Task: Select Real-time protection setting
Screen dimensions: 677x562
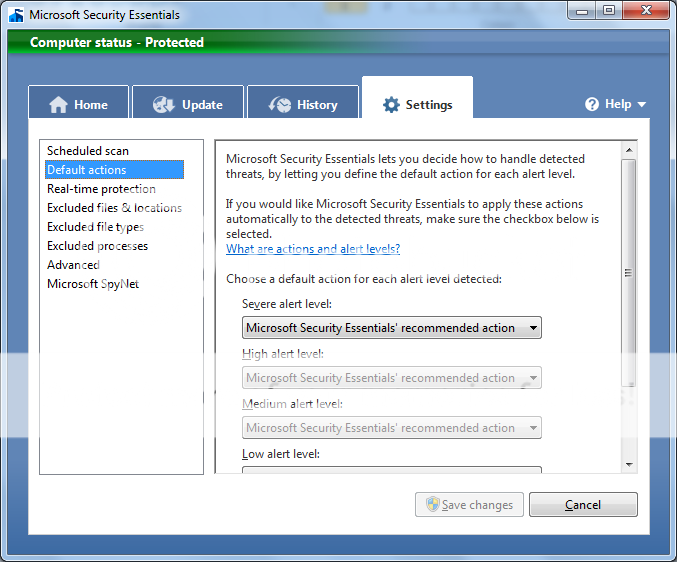Action: click(x=101, y=189)
